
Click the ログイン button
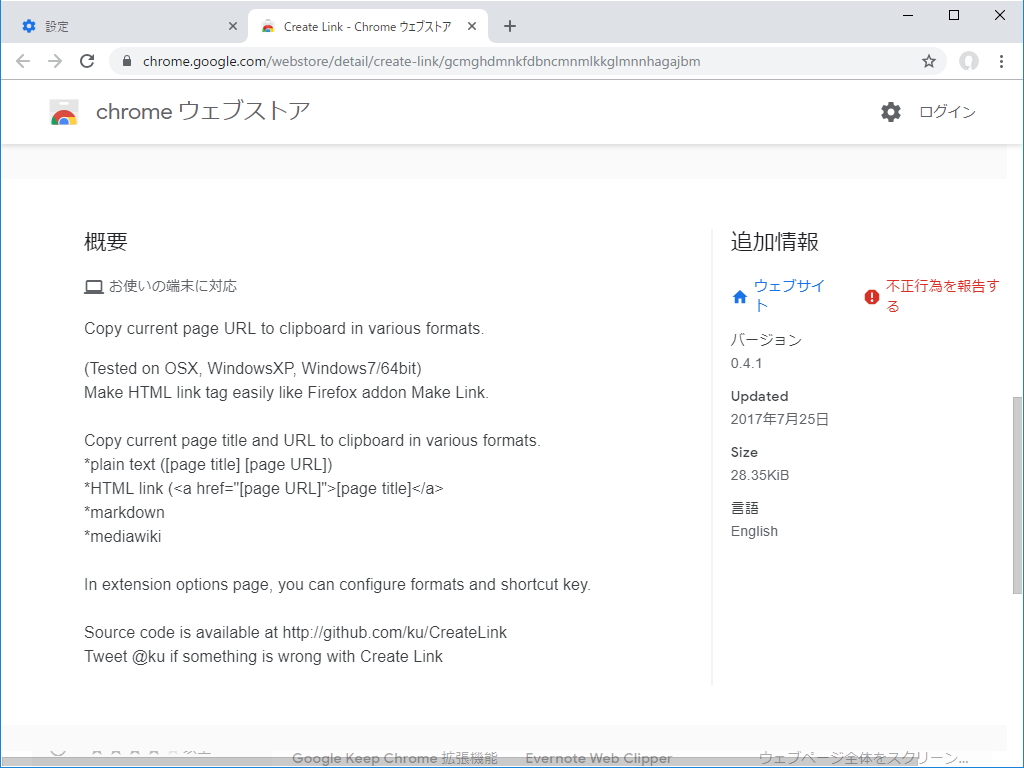point(946,111)
